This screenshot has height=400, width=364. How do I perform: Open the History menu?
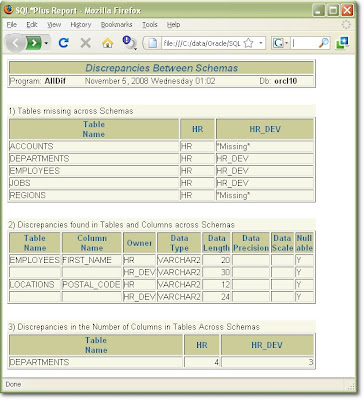[81, 25]
